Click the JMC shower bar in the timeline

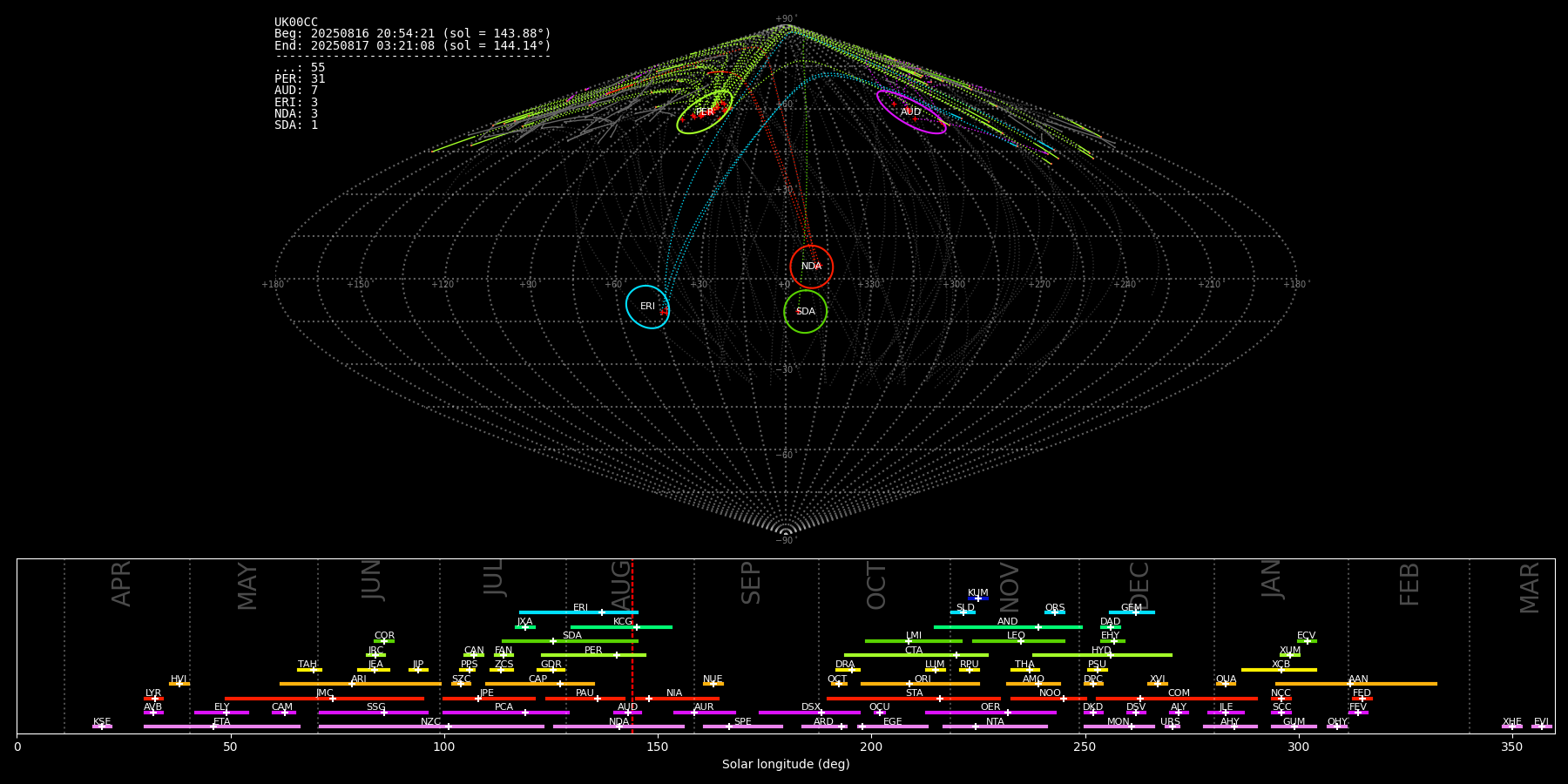(x=325, y=698)
